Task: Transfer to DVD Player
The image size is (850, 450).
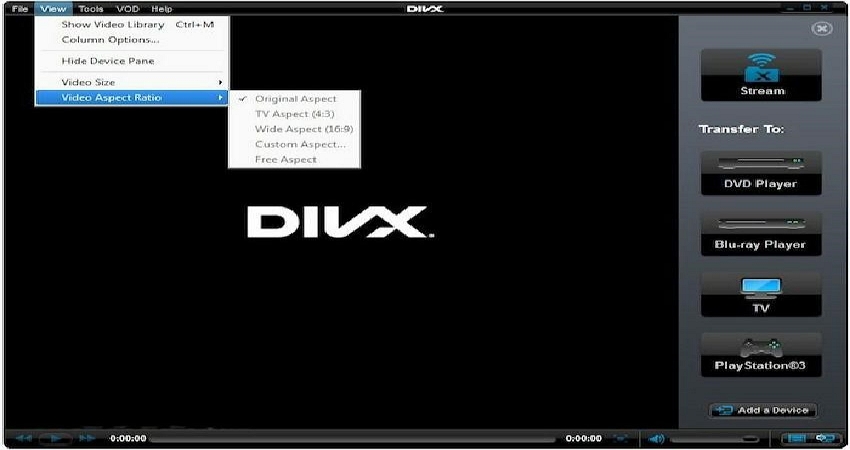Action: (x=761, y=173)
